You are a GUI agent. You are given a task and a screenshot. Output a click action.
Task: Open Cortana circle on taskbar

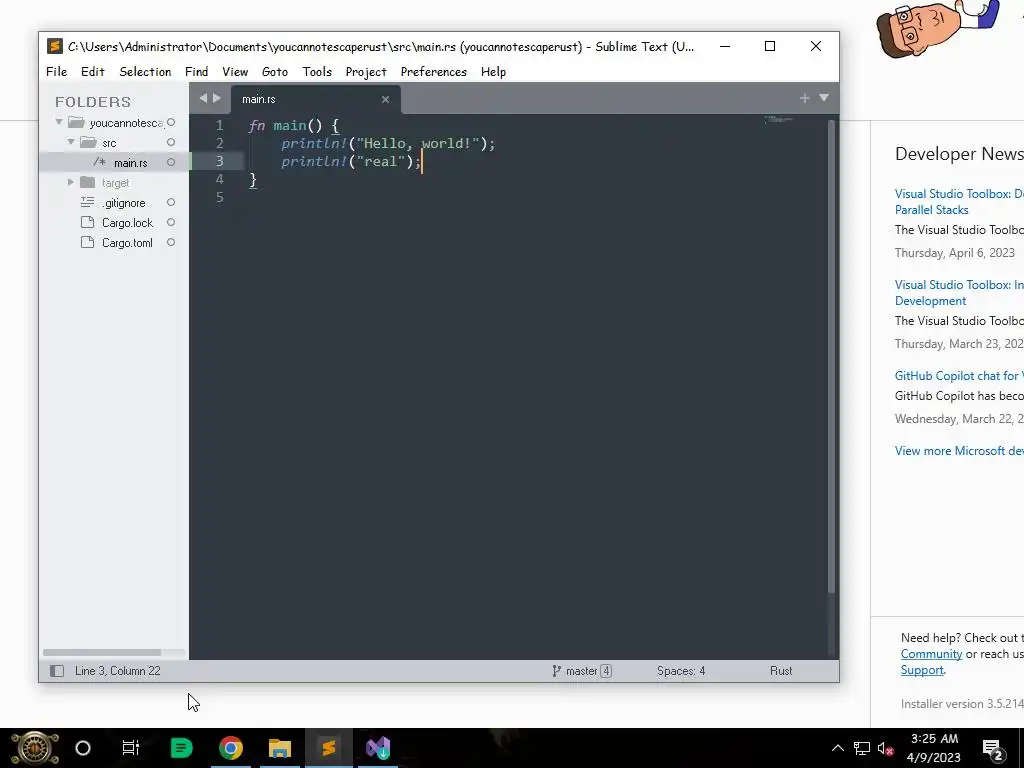83,748
